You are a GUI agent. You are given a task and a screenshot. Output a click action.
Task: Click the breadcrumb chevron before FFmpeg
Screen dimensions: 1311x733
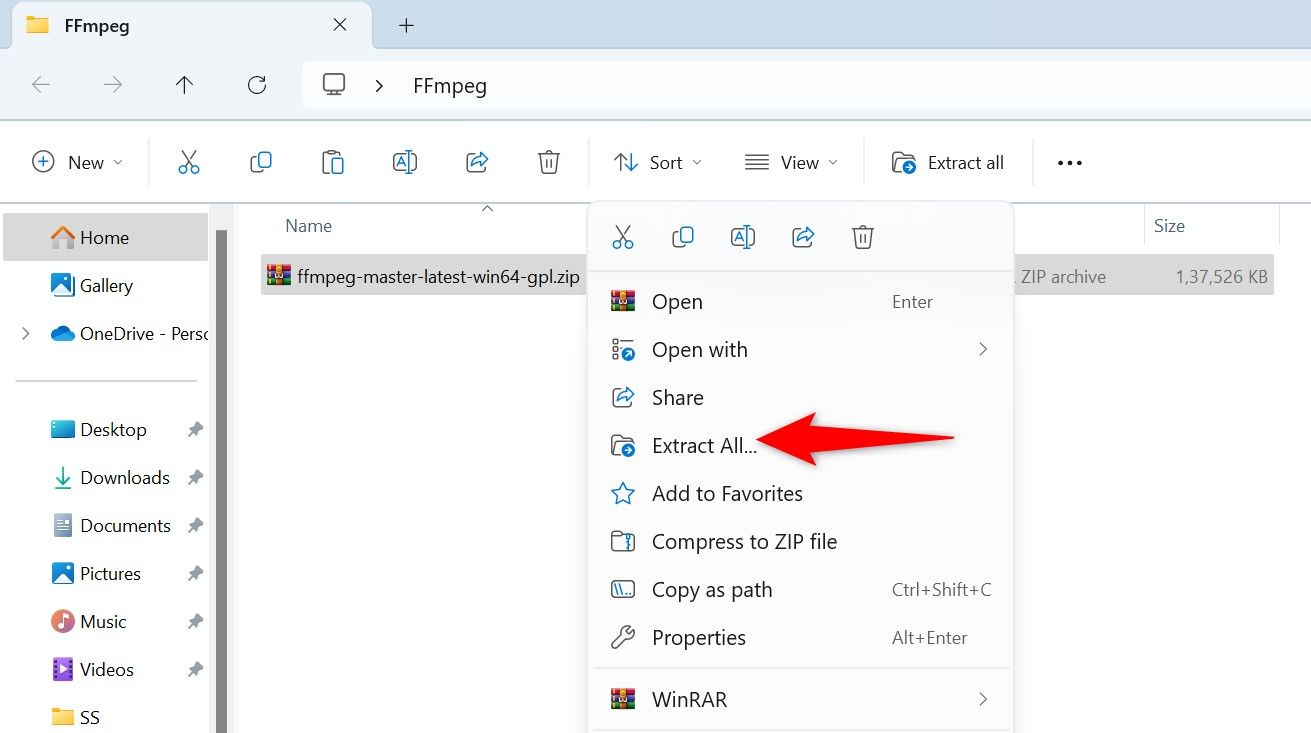click(x=379, y=86)
